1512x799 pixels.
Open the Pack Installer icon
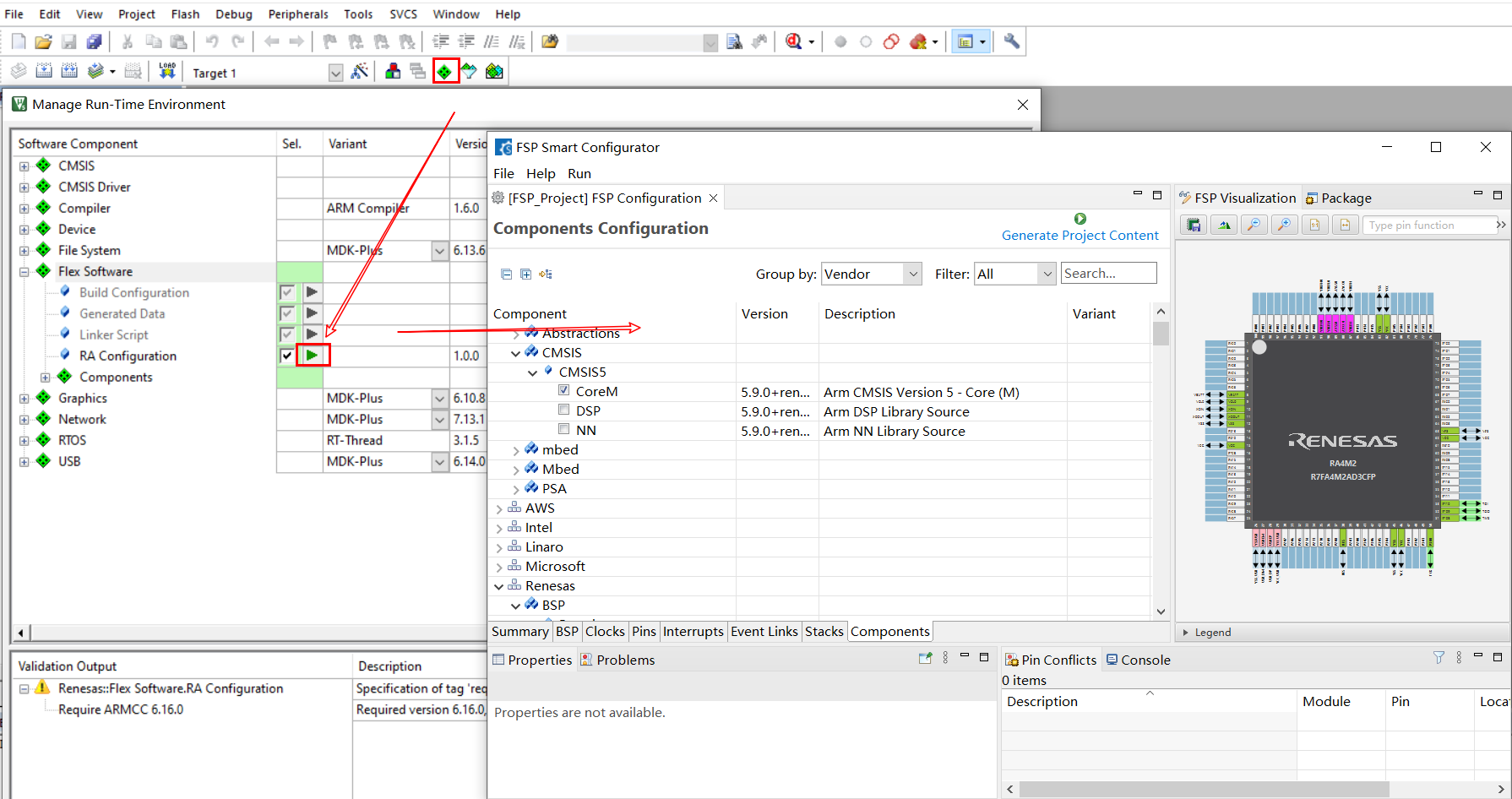coord(494,72)
